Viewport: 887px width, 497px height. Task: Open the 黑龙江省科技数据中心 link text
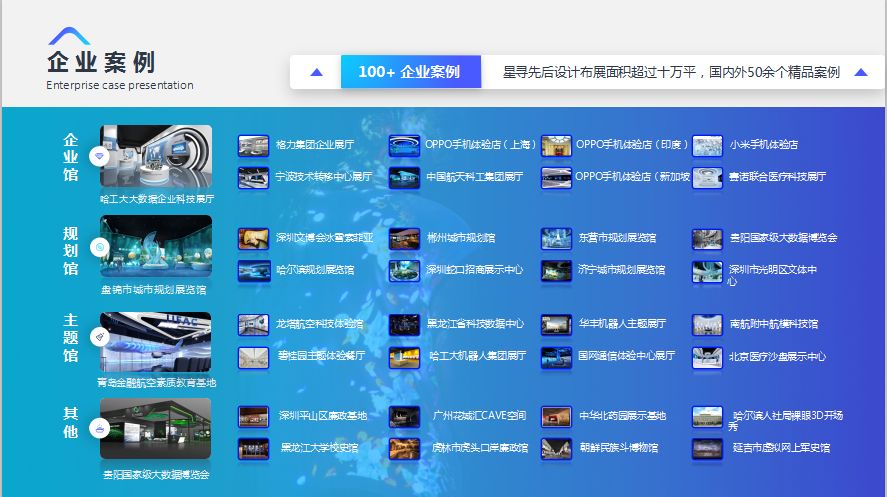pos(475,324)
